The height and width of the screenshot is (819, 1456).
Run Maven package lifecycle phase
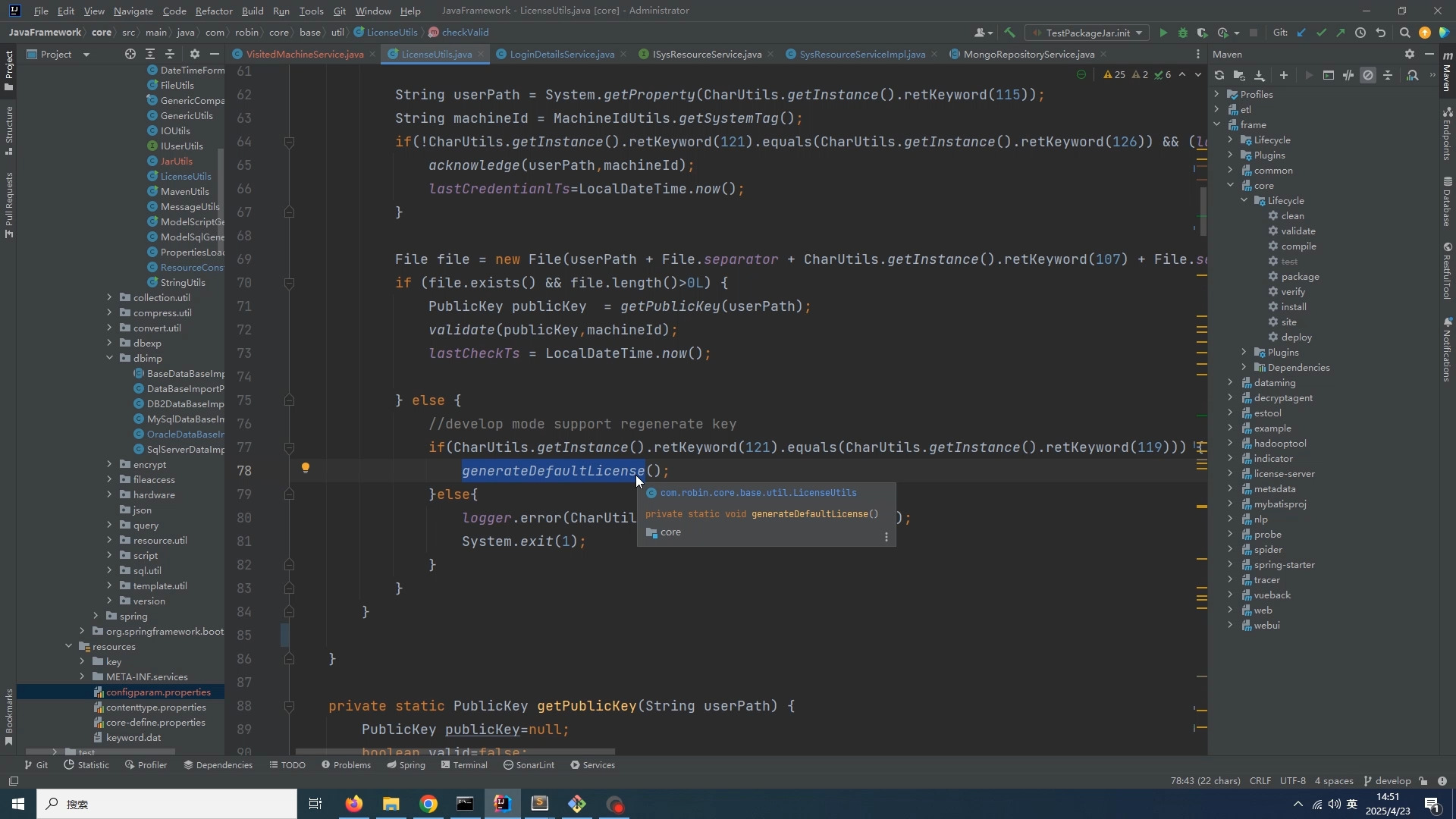click(x=1300, y=276)
